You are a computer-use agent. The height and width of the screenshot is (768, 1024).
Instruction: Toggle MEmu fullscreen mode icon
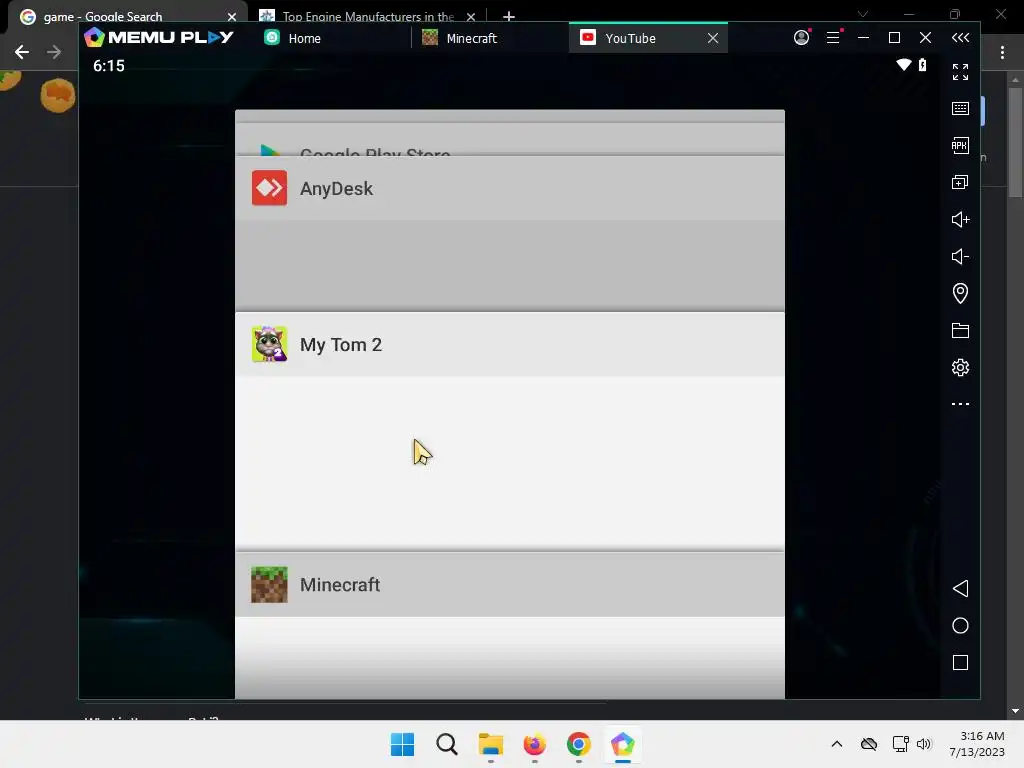960,72
